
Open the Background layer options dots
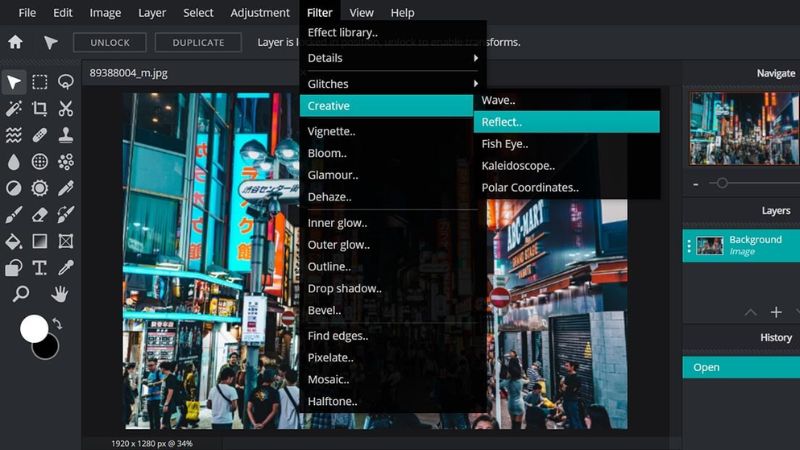688,245
